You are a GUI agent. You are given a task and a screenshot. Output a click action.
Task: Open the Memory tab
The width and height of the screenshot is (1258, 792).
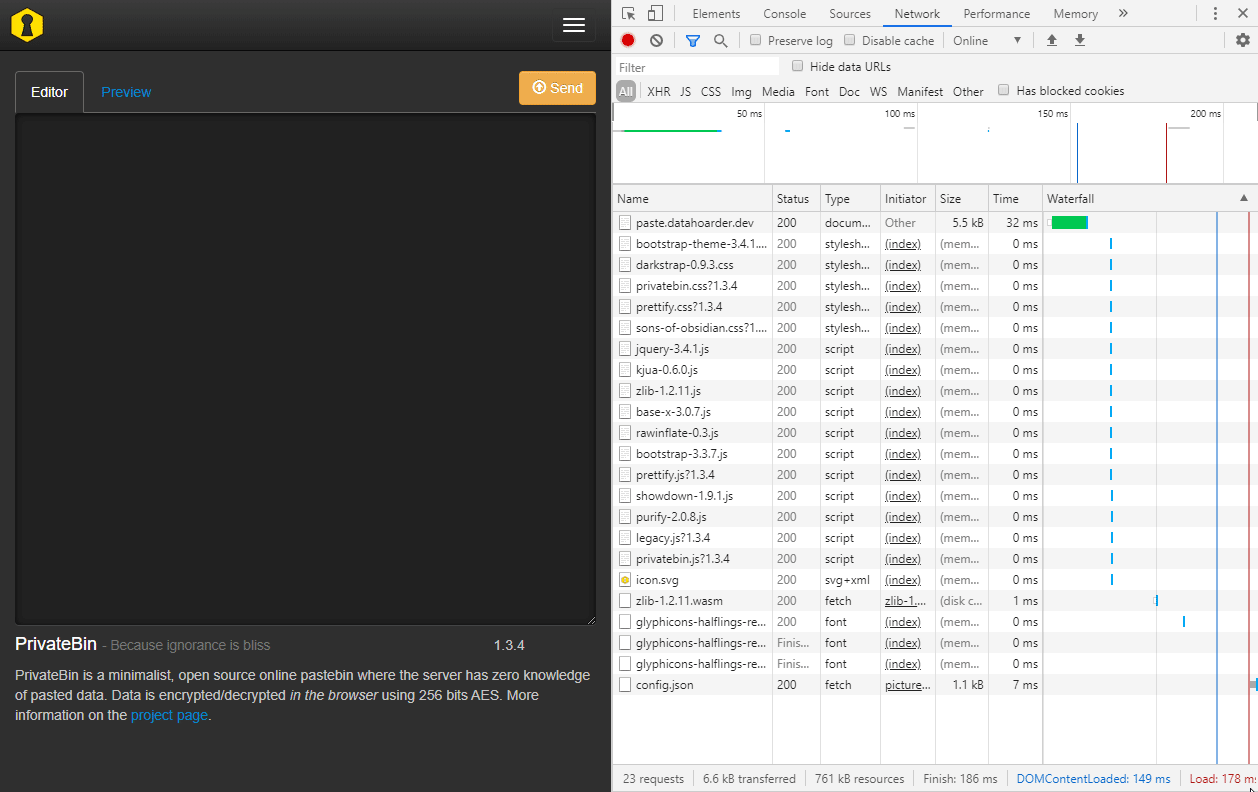pyautogui.click(x=1075, y=13)
